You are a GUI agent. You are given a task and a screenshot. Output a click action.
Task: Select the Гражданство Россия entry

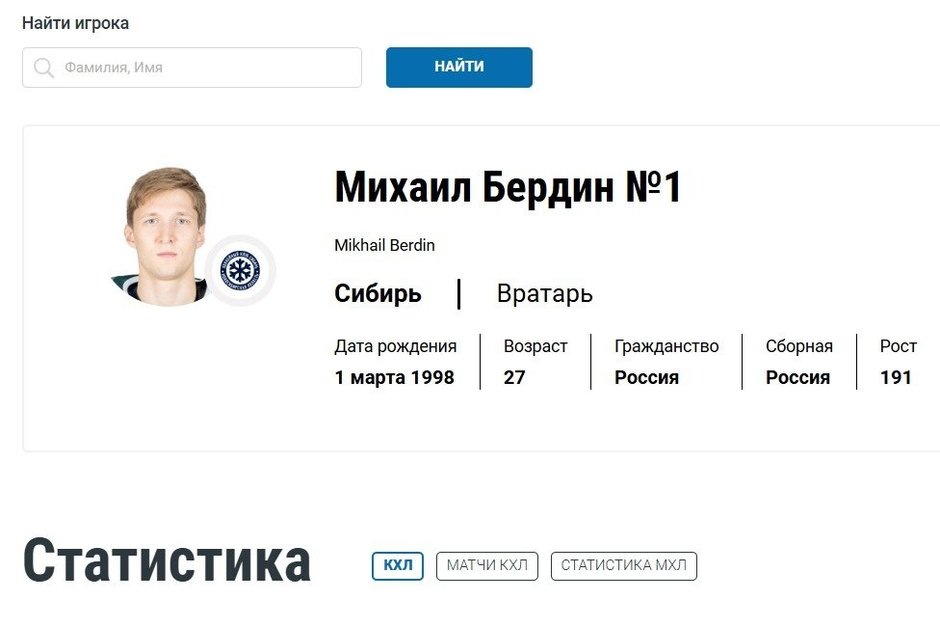pos(646,377)
